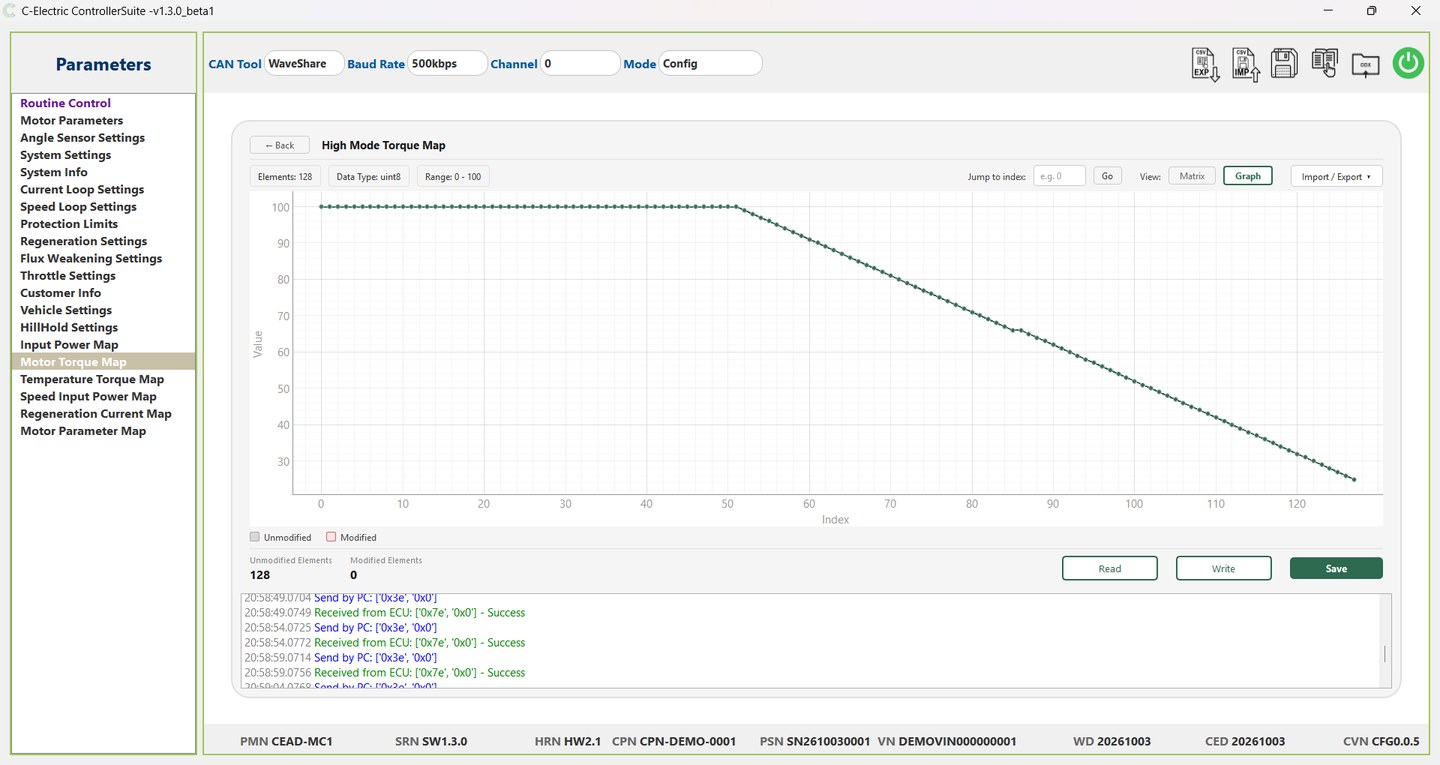Screen dimensions: 1440x765
Task: Open Input Power Map
Action: 70,345
